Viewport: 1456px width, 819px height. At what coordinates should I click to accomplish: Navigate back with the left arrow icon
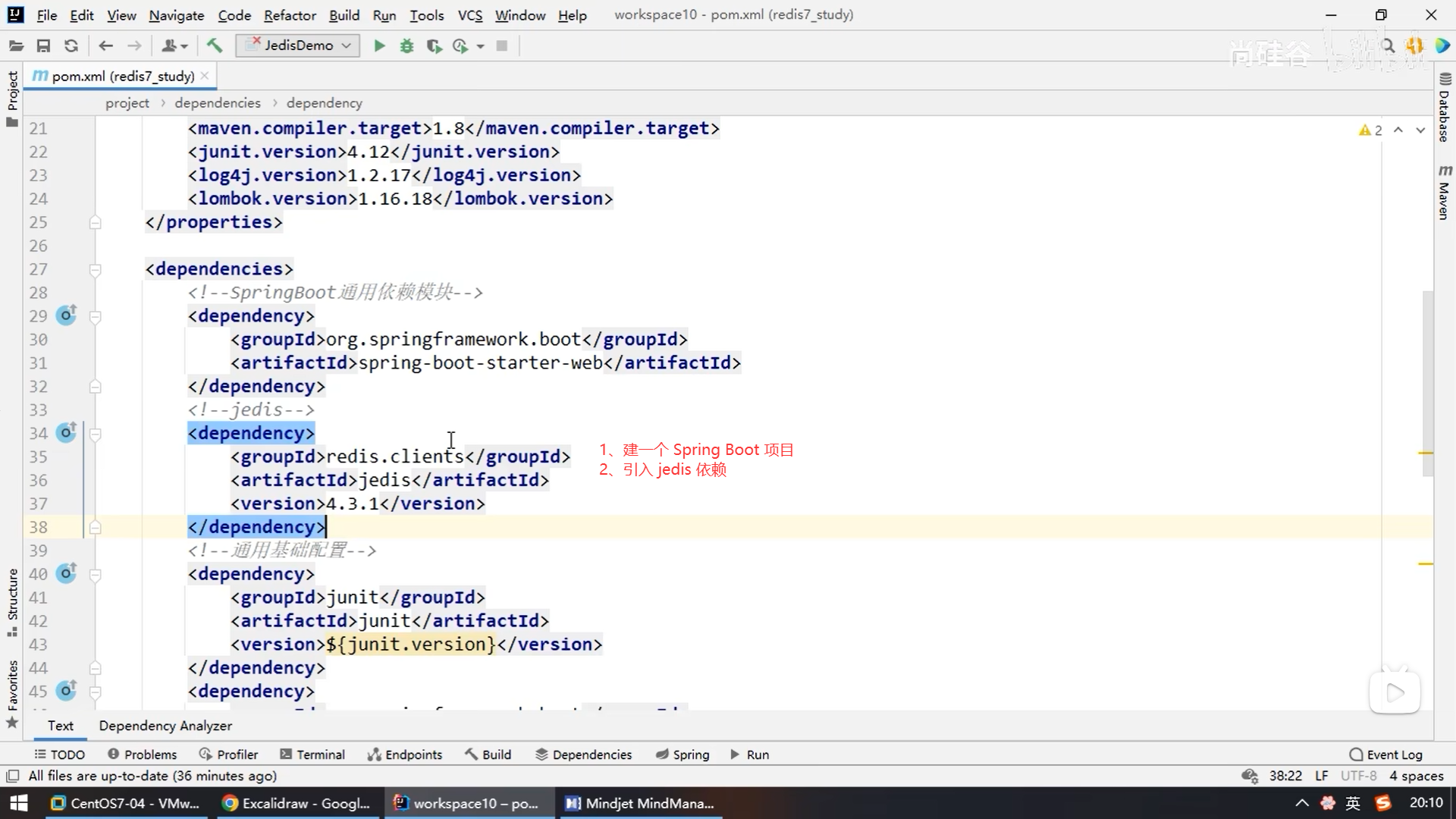coord(105,46)
